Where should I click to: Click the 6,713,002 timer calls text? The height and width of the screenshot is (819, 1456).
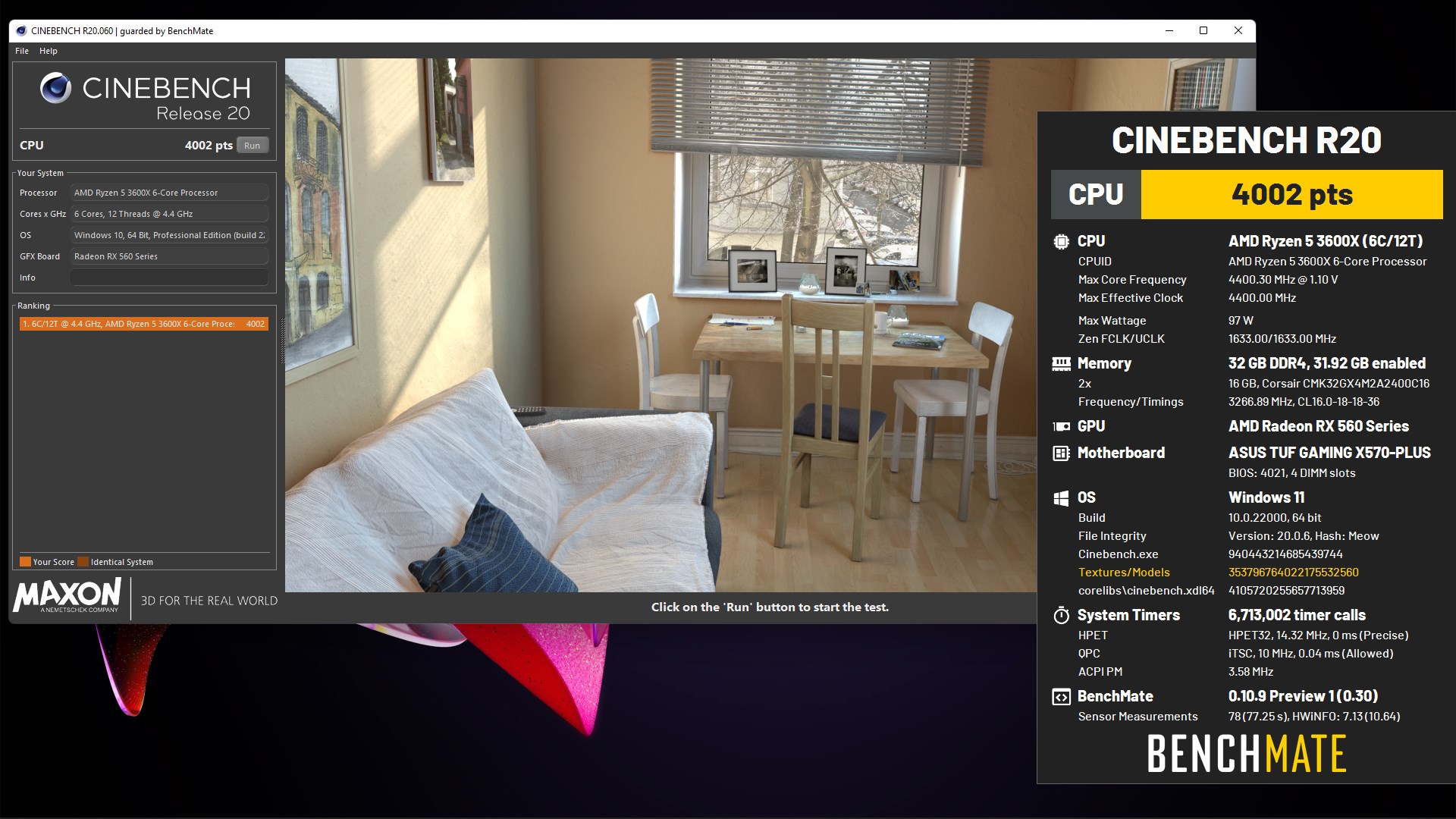1297,616
